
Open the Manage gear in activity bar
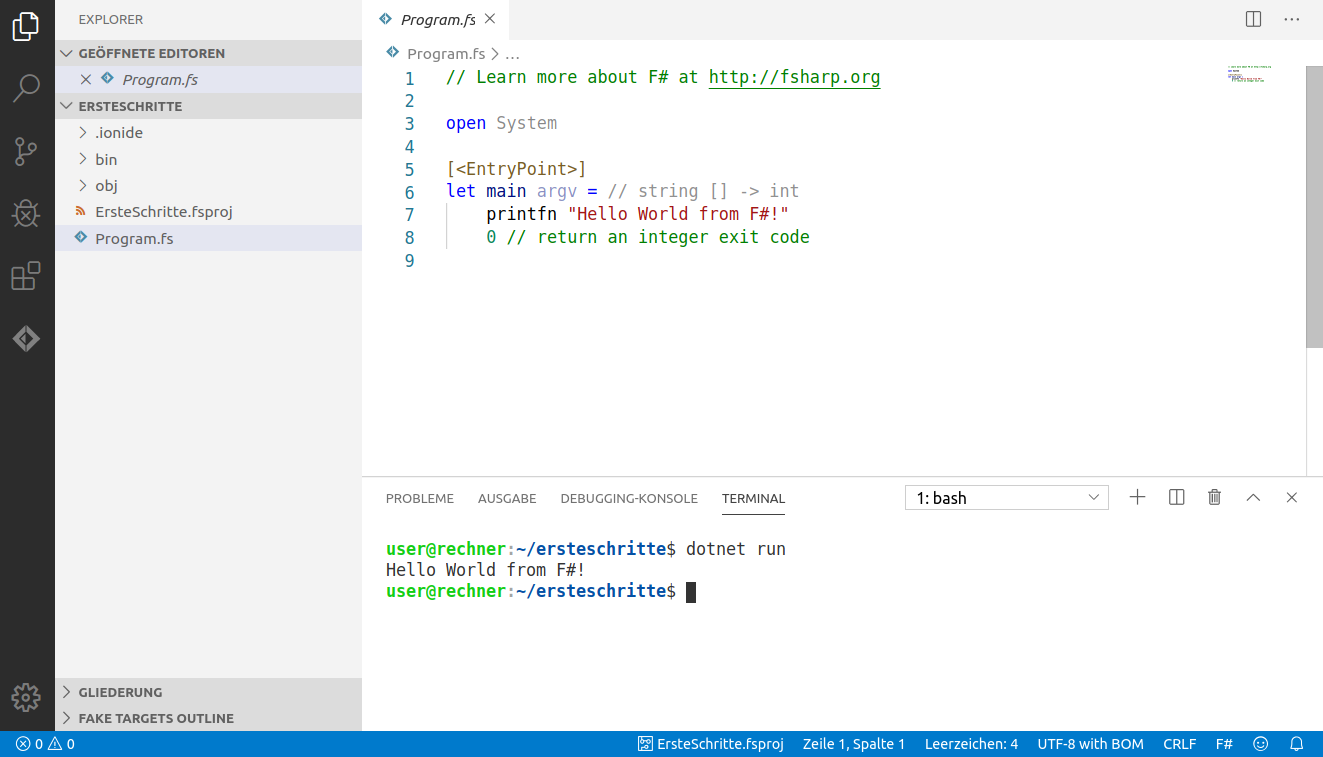(x=26, y=697)
